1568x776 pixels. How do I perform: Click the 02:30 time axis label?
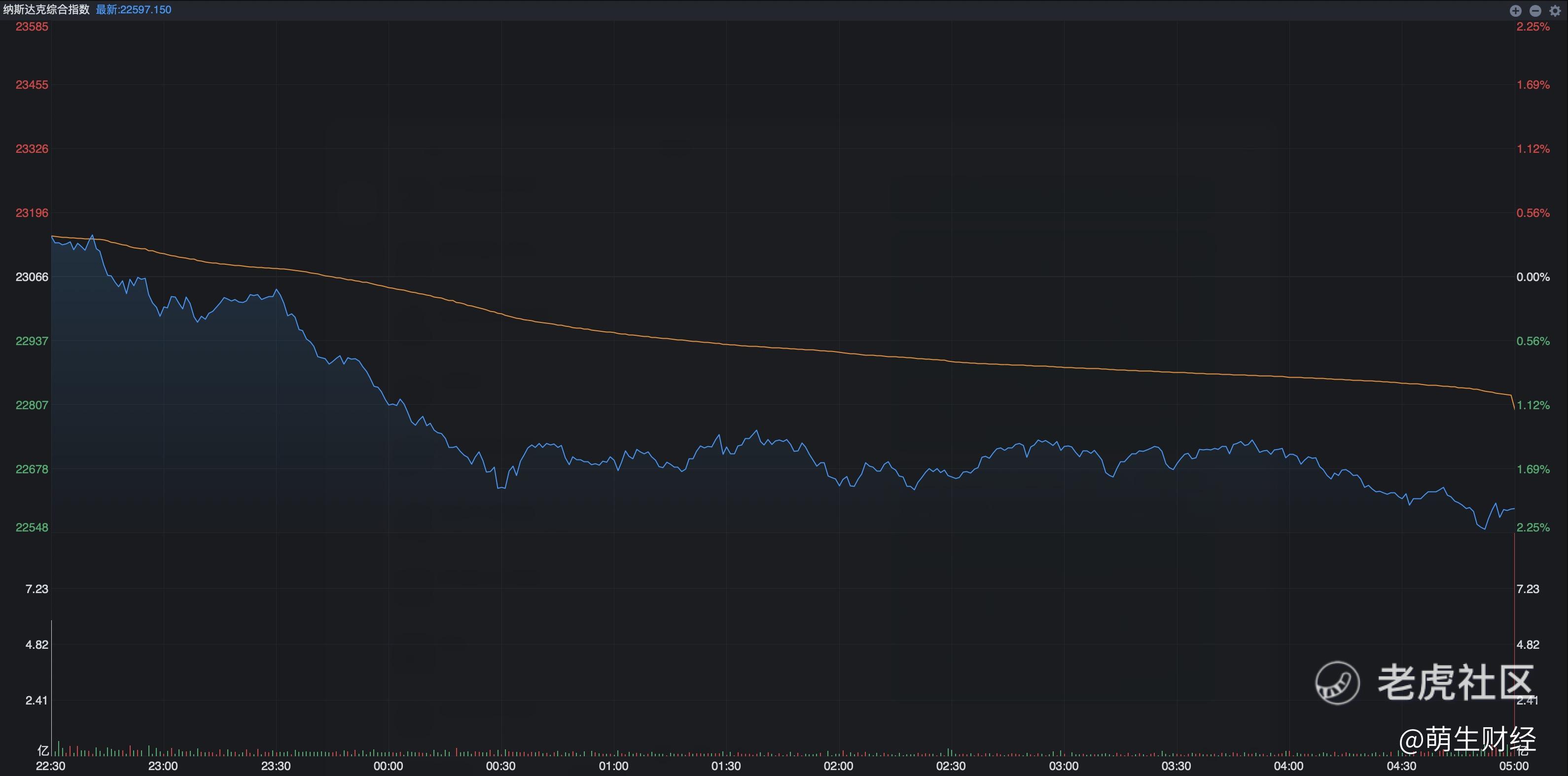click(x=951, y=766)
